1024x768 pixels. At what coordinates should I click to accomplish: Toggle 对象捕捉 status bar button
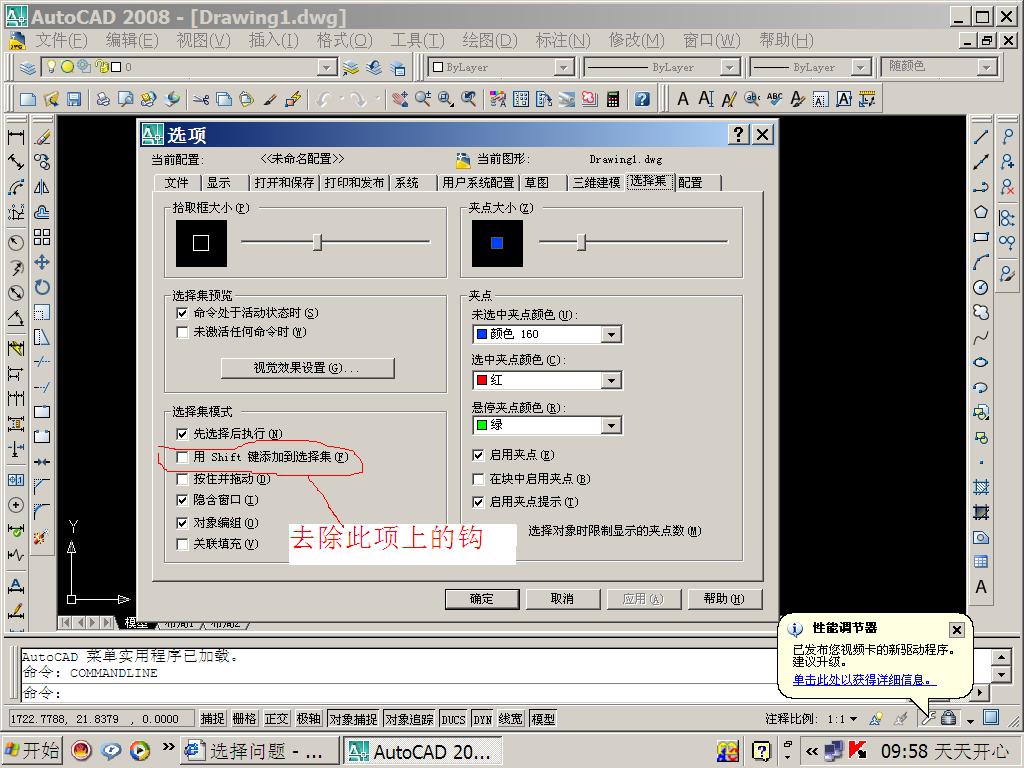click(x=353, y=719)
